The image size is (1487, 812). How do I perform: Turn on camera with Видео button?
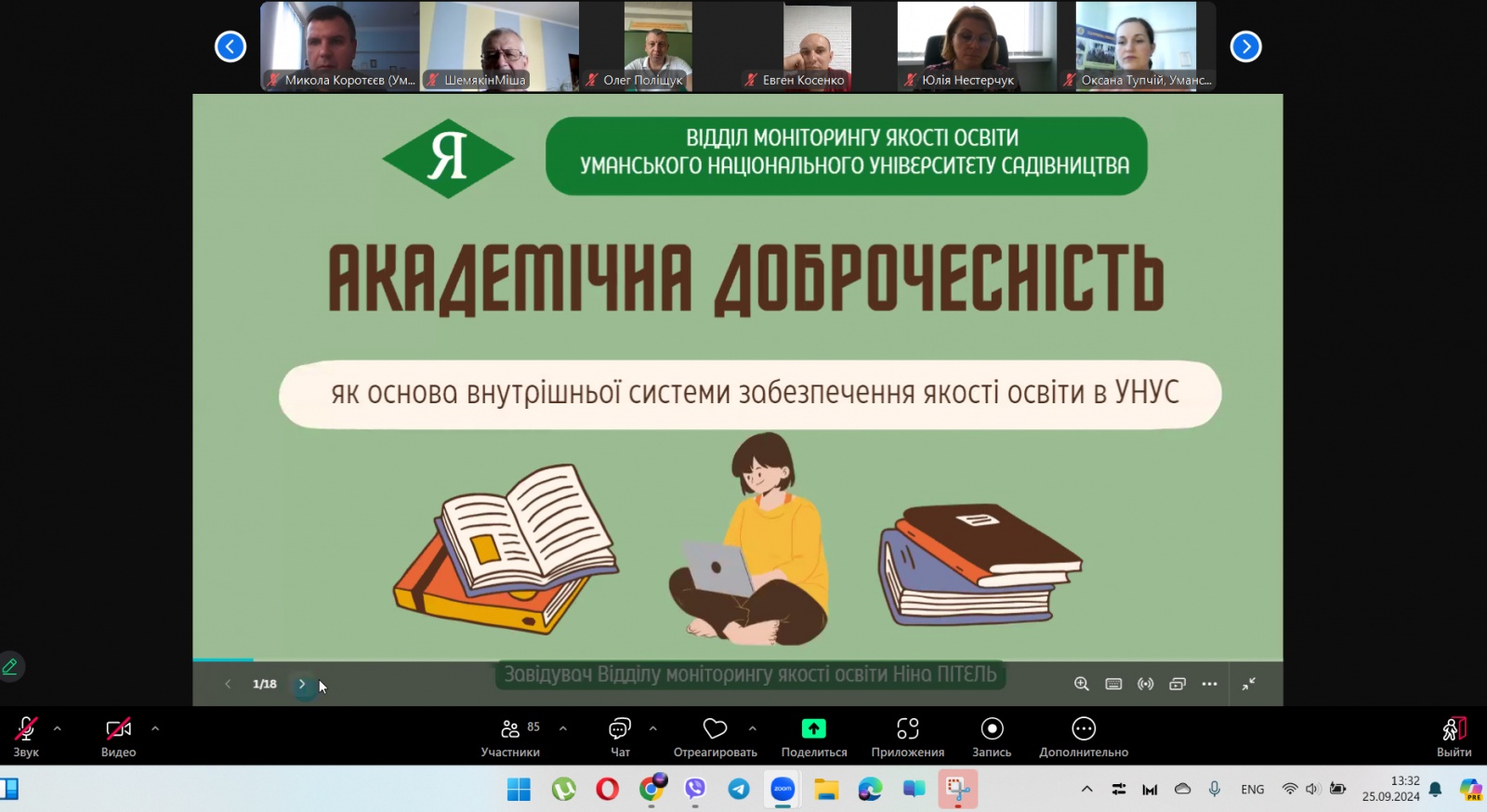118,737
